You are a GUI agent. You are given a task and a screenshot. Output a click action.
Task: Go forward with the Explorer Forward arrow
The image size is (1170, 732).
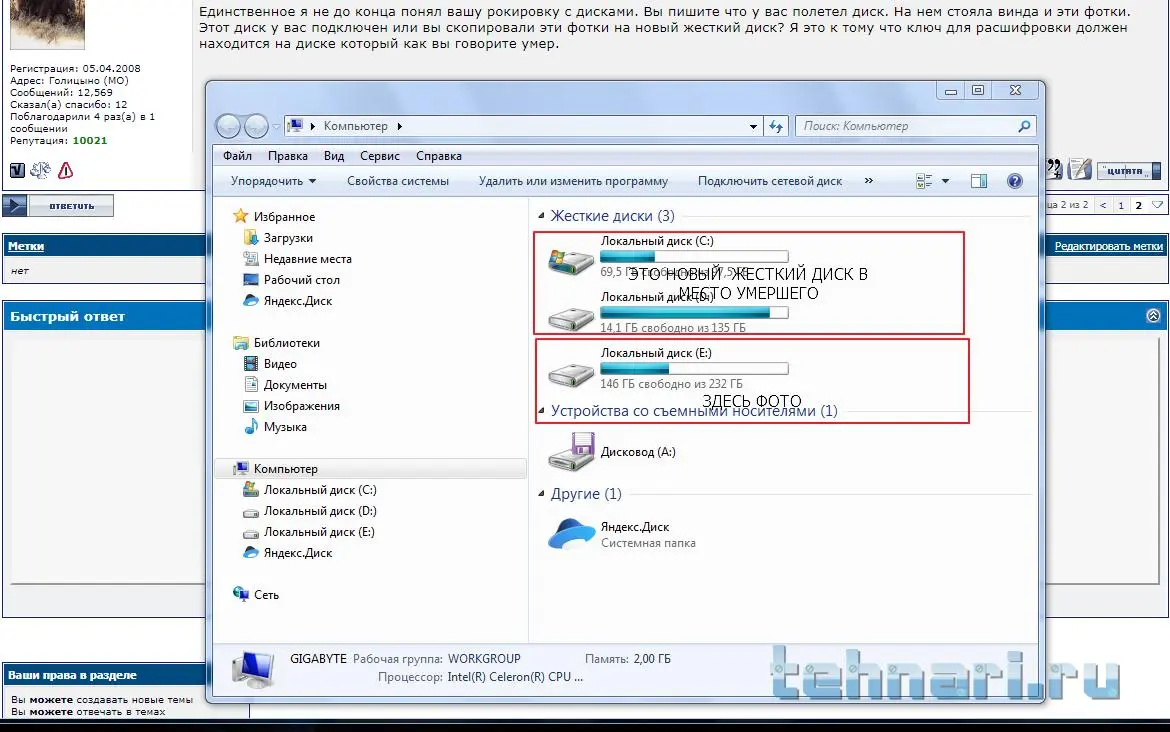pos(256,126)
